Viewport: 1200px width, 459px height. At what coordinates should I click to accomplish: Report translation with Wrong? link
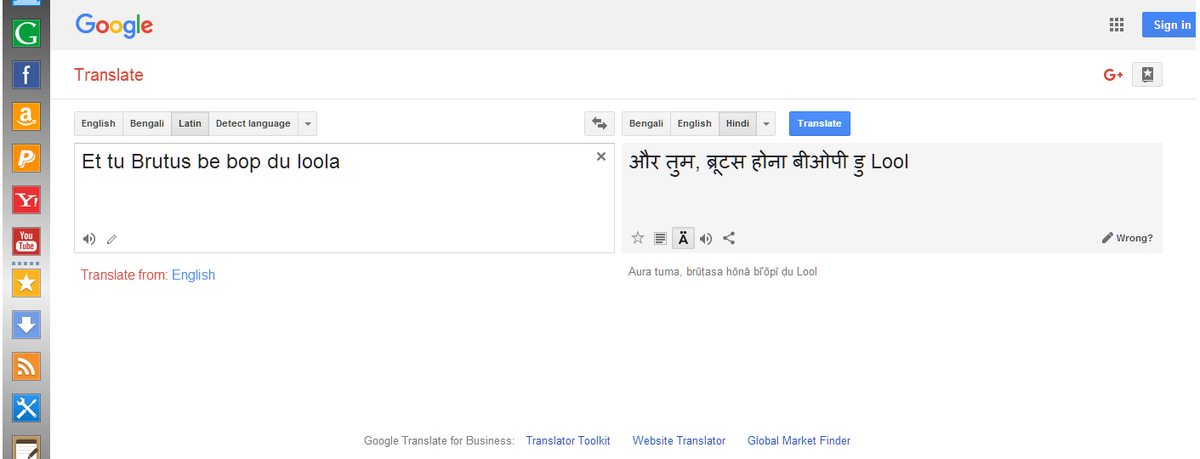tap(1127, 238)
